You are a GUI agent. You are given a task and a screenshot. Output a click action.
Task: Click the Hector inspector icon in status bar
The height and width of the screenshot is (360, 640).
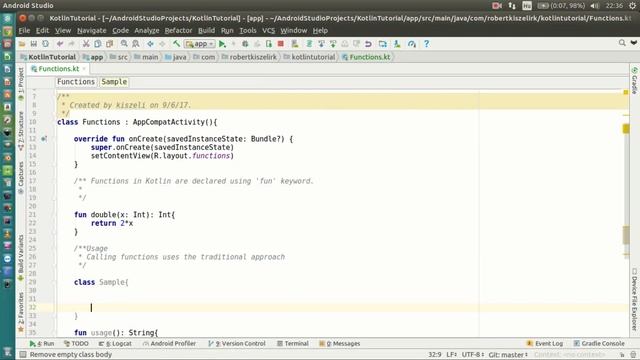coord(633,355)
